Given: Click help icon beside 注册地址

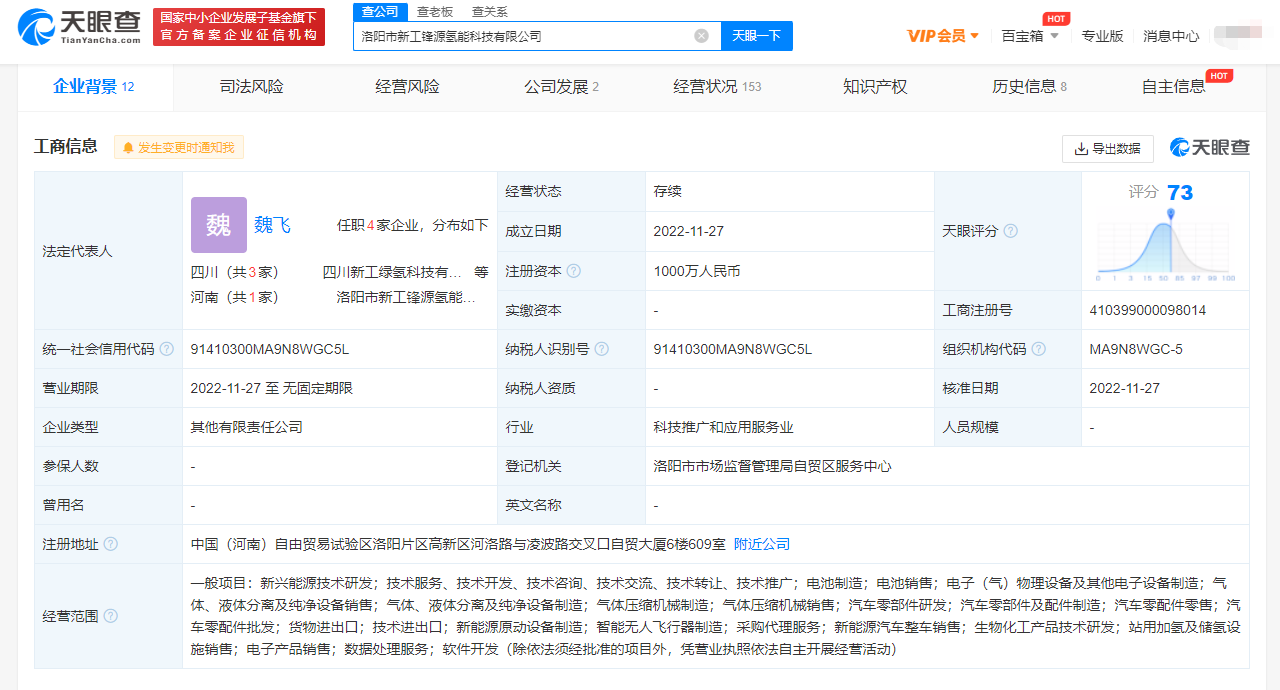Looking at the screenshot, I should 111,544.
